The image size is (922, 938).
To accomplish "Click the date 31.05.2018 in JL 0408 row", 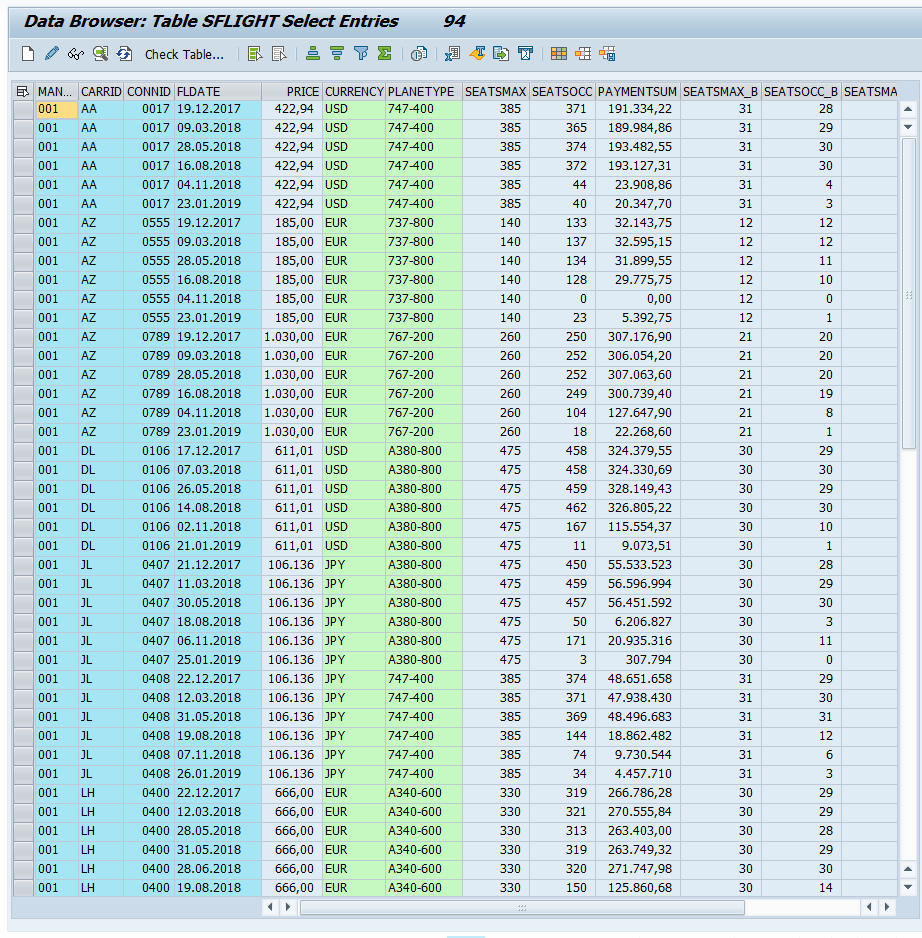I will click(x=218, y=717).
